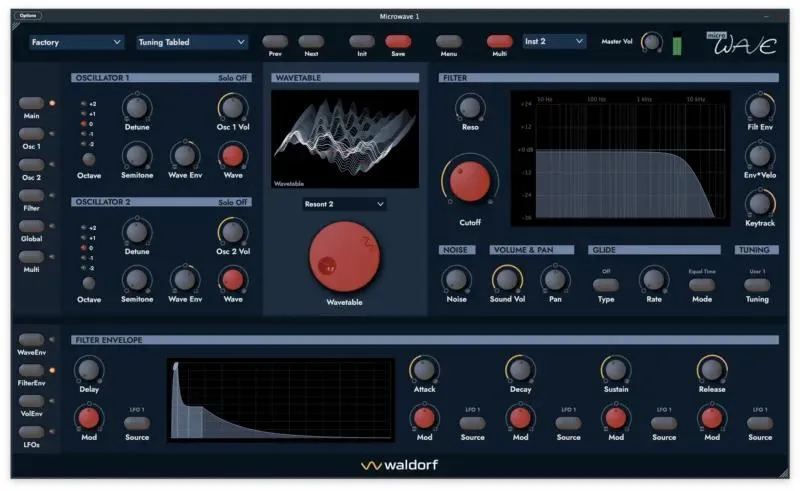The image size is (800, 491).
Task: Click the red Mod knob under Attack
Action: coord(424,418)
